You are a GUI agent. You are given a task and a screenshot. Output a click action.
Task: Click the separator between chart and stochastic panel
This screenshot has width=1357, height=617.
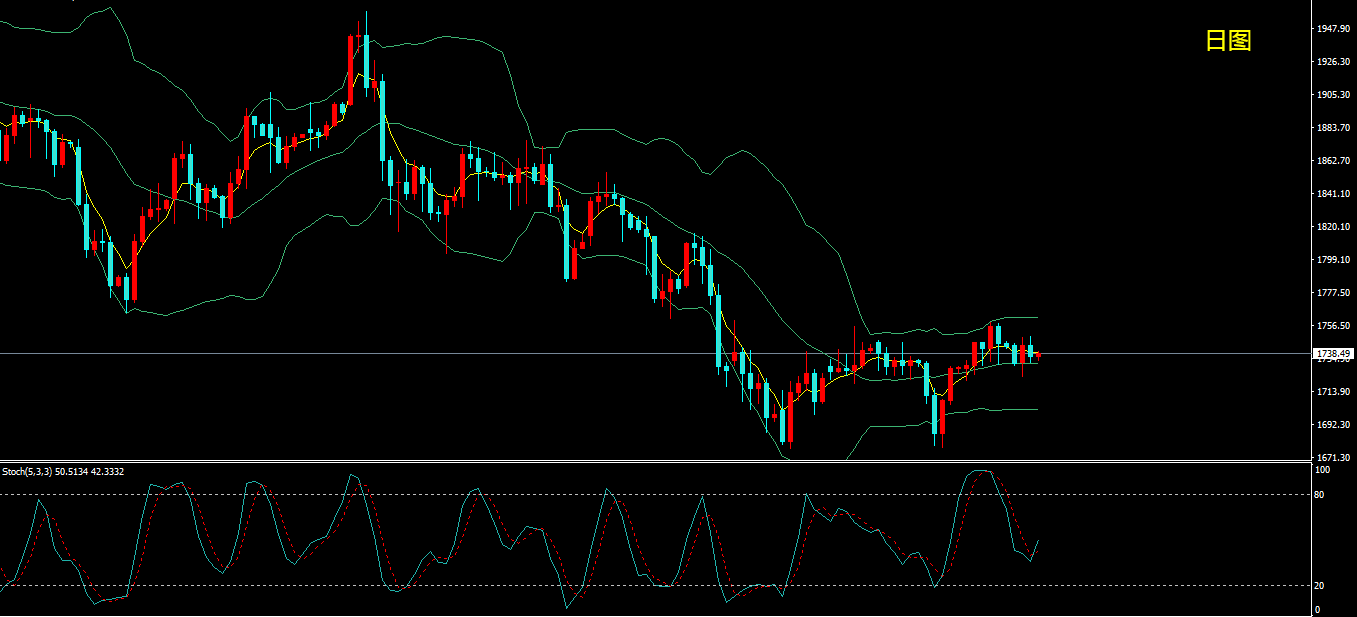point(650,461)
